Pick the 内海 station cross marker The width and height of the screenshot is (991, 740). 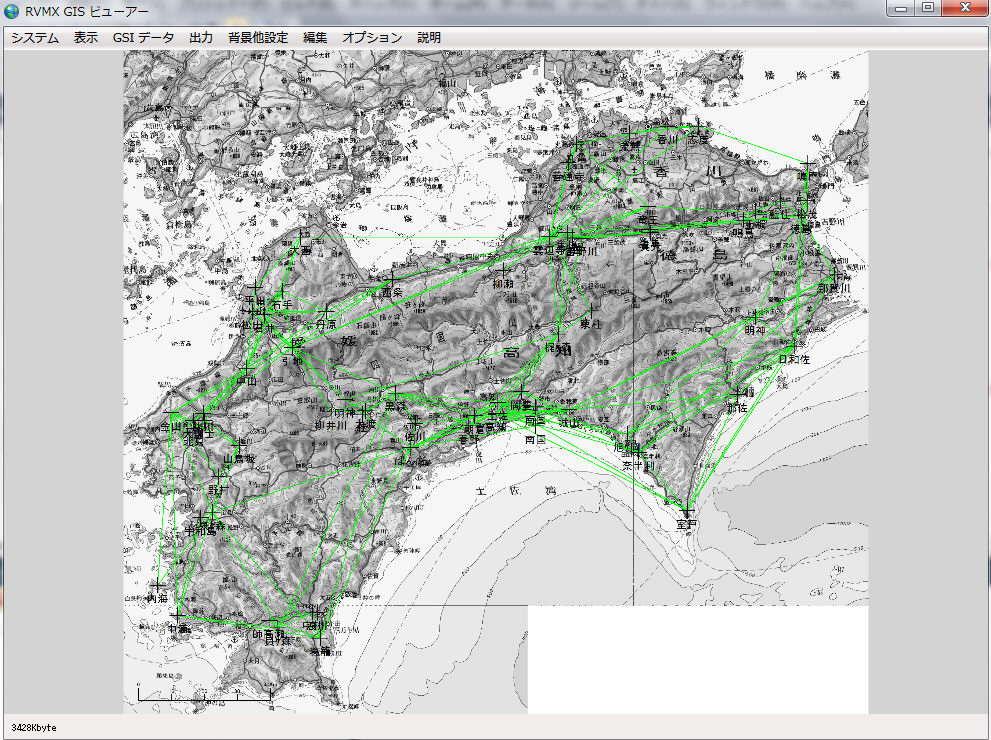[157, 585]
